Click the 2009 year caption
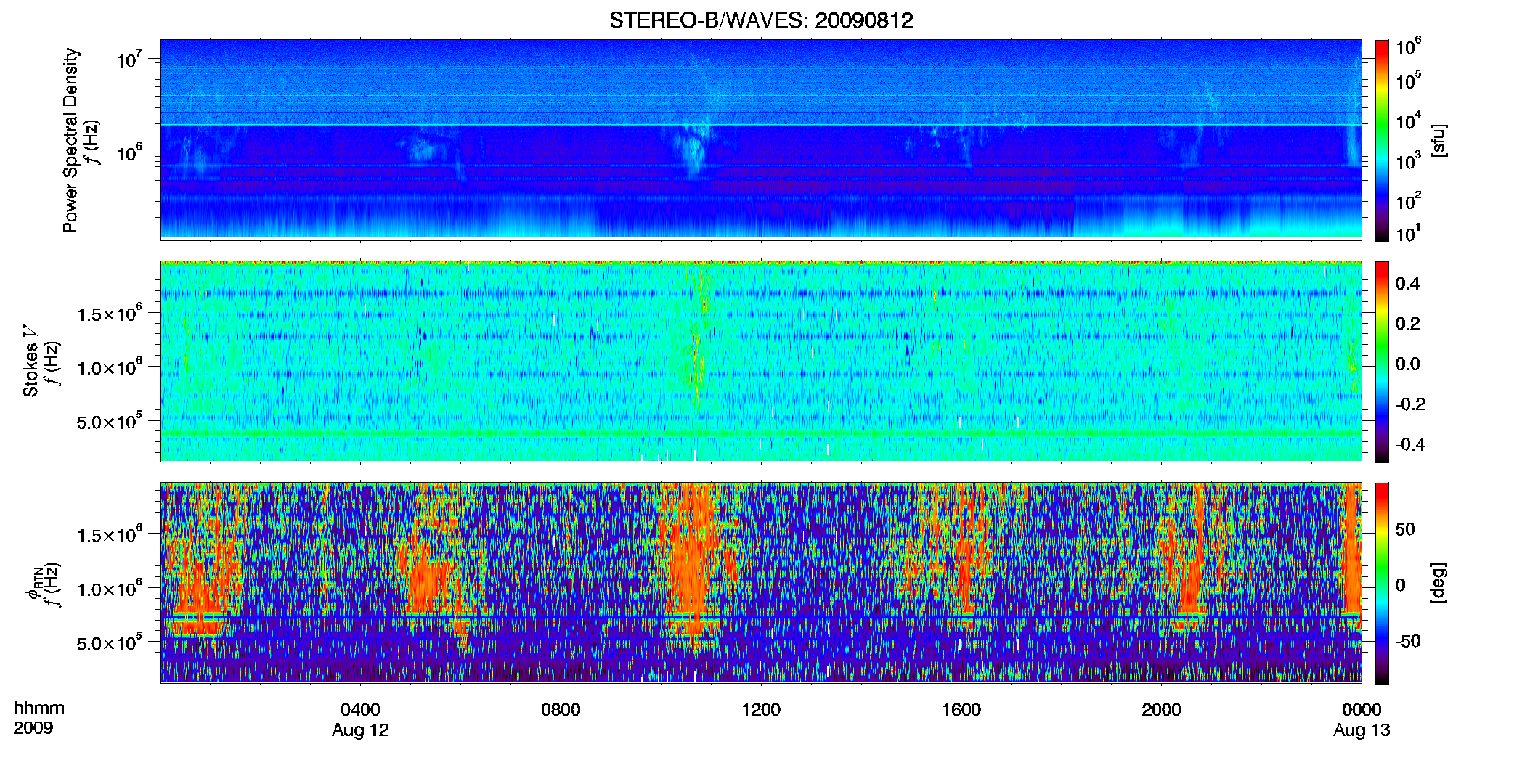Screen dimensions: 1522x784 click(33, 727)
